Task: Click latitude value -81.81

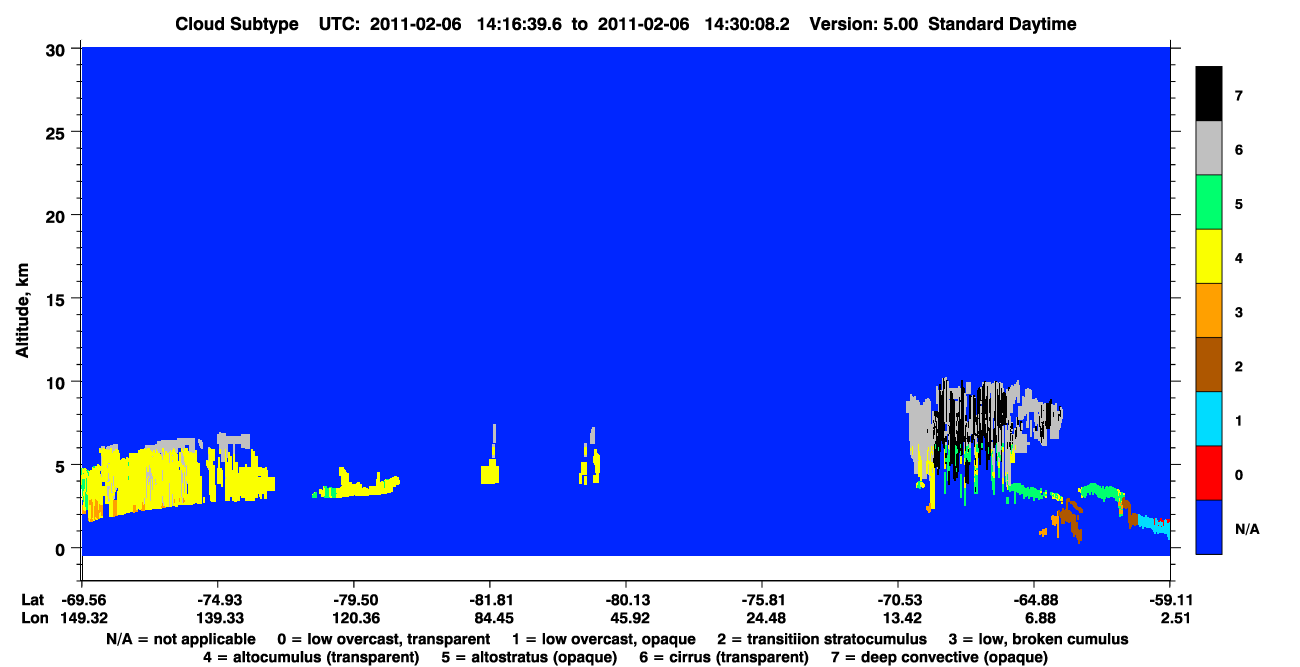Action: pyautogui.click(x=490, y=600)
